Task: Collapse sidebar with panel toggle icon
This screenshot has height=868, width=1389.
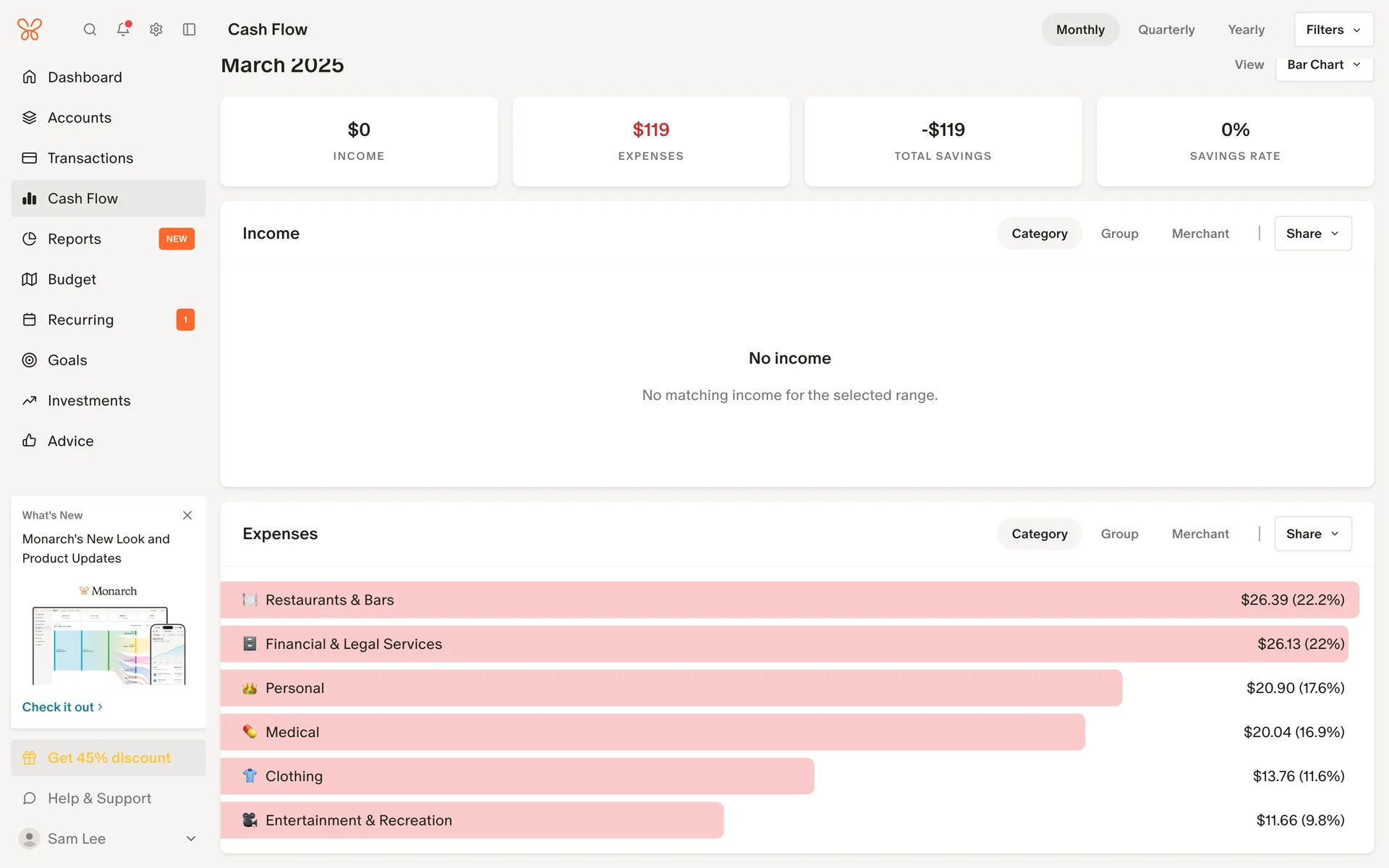Action: click(x=190, y=30)
